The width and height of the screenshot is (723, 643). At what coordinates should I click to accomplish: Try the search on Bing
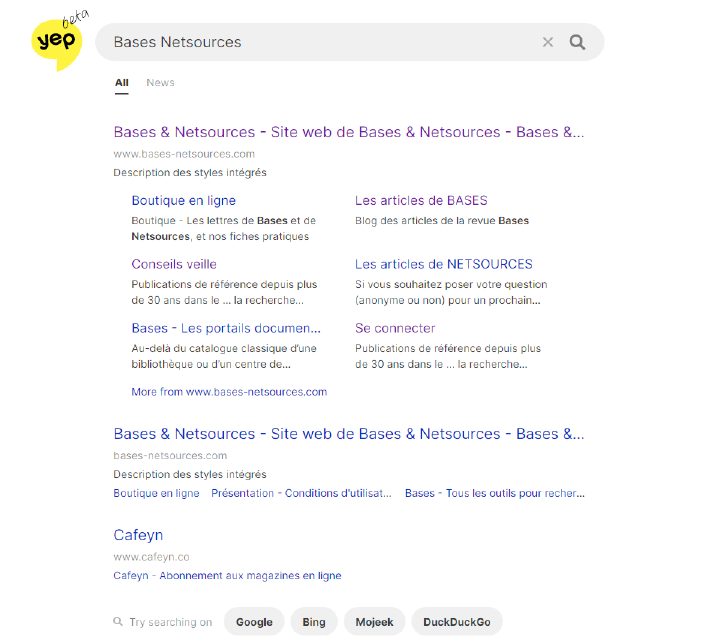point(314,622)
